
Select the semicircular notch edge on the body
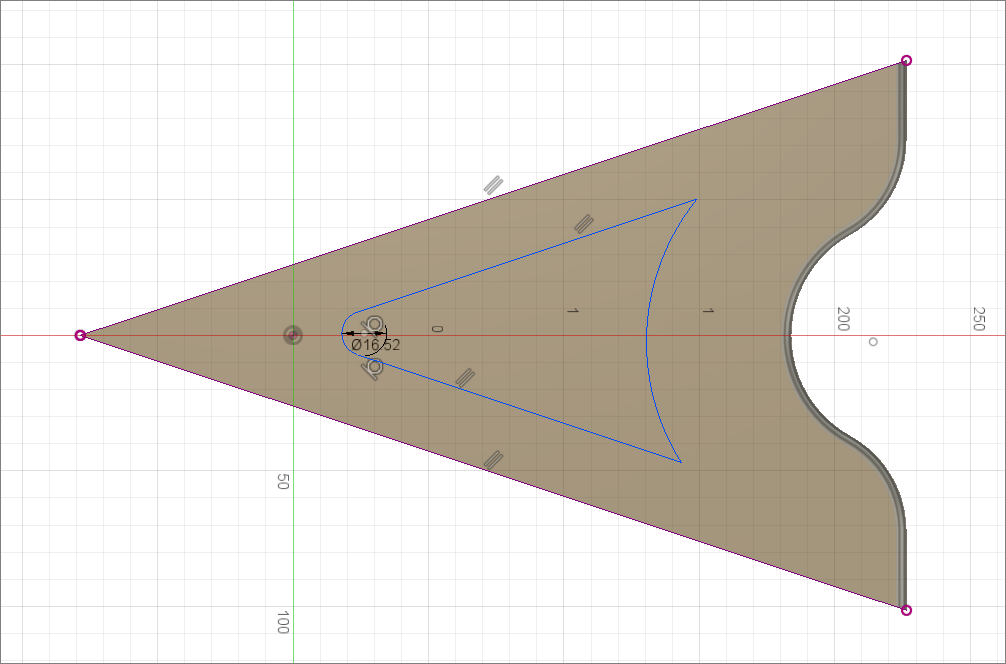tap(789, 335)
